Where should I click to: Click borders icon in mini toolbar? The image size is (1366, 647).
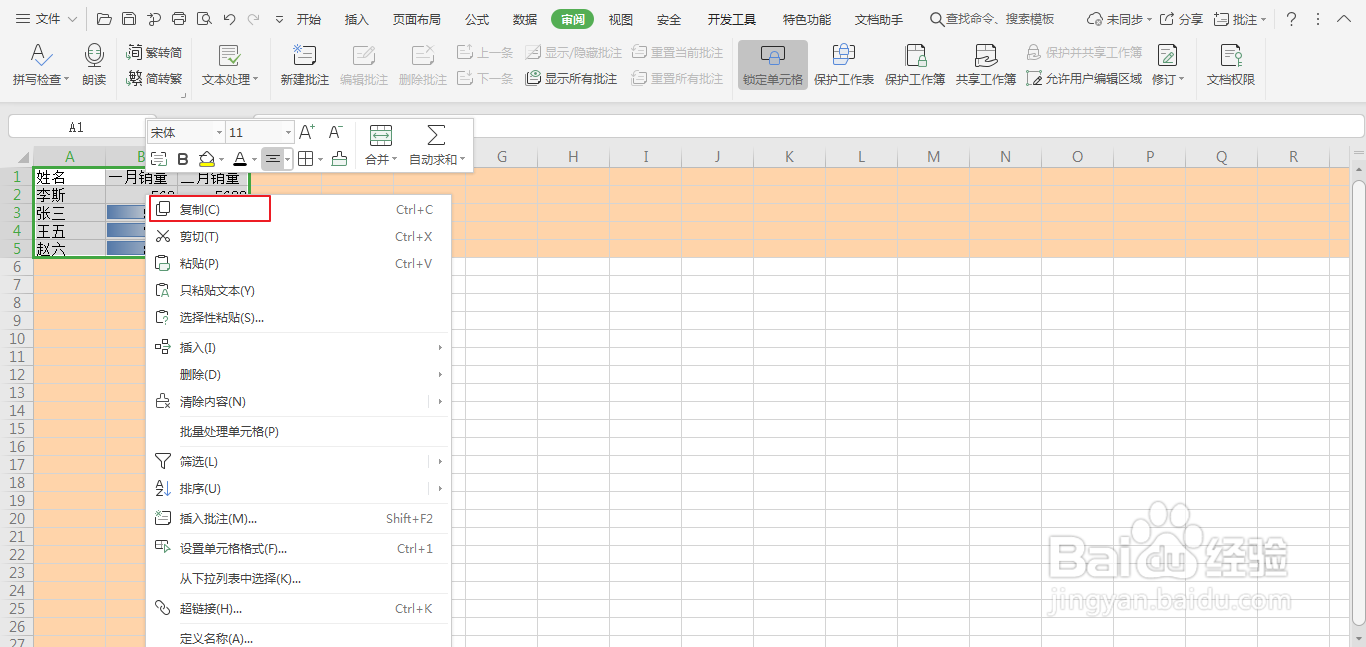click(x=305, y=159)
